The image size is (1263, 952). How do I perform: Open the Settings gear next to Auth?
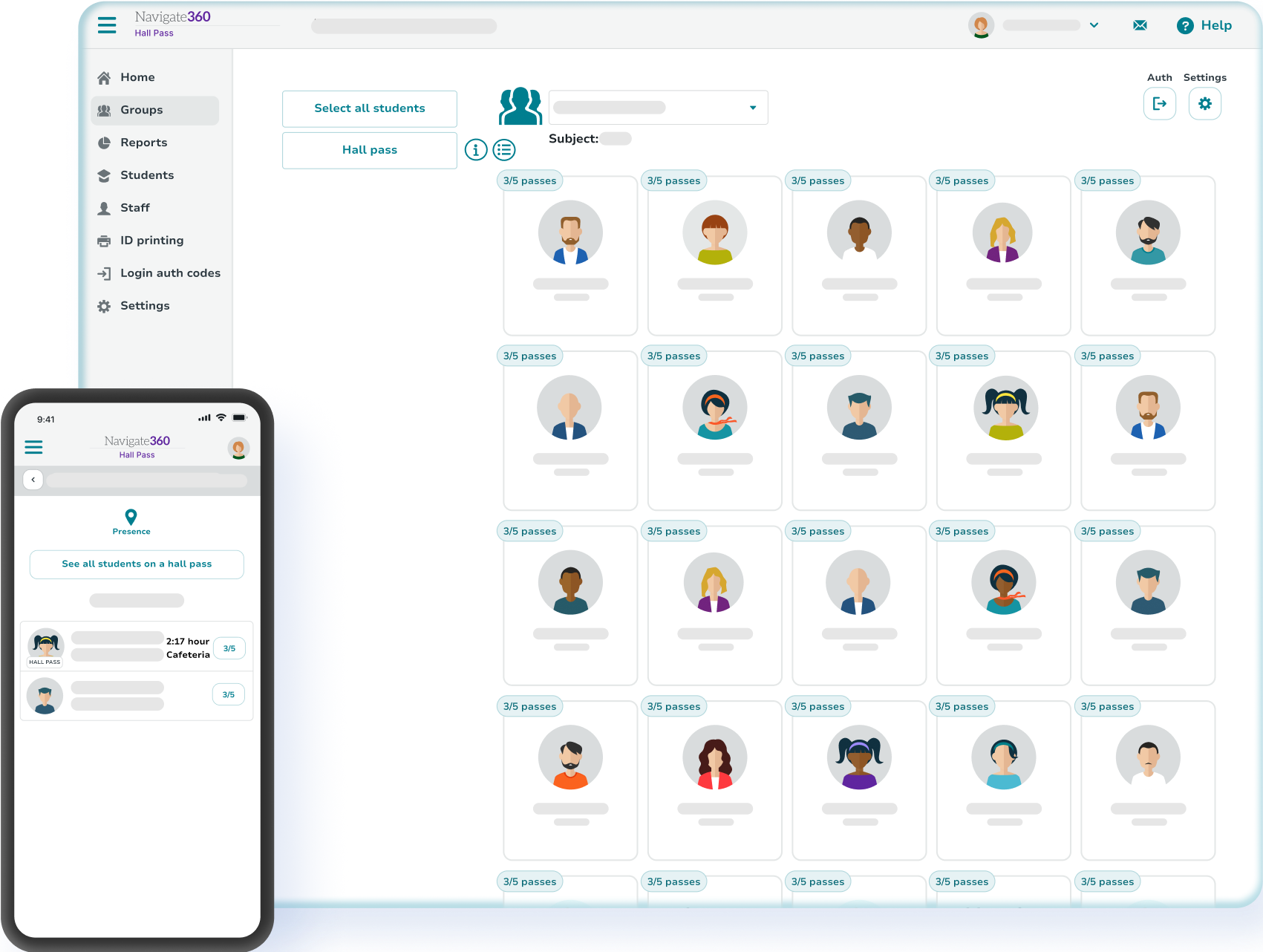click(x=1204, y=104)
